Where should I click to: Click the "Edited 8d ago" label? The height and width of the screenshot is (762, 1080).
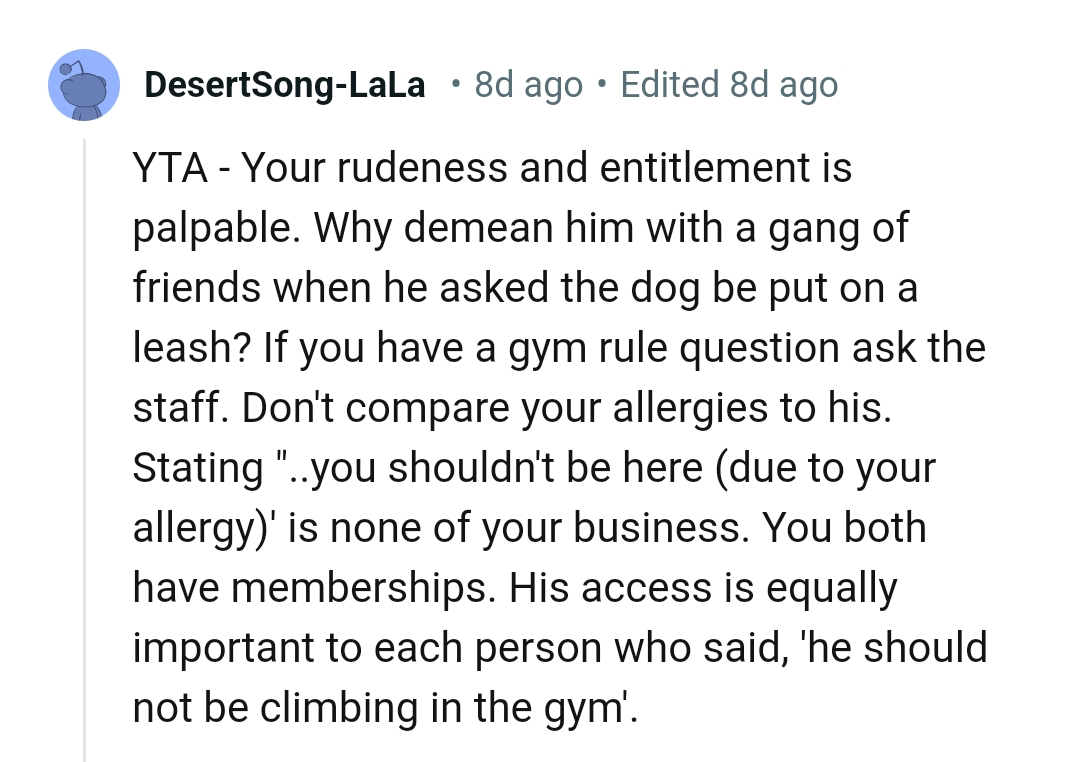point(729,85)
